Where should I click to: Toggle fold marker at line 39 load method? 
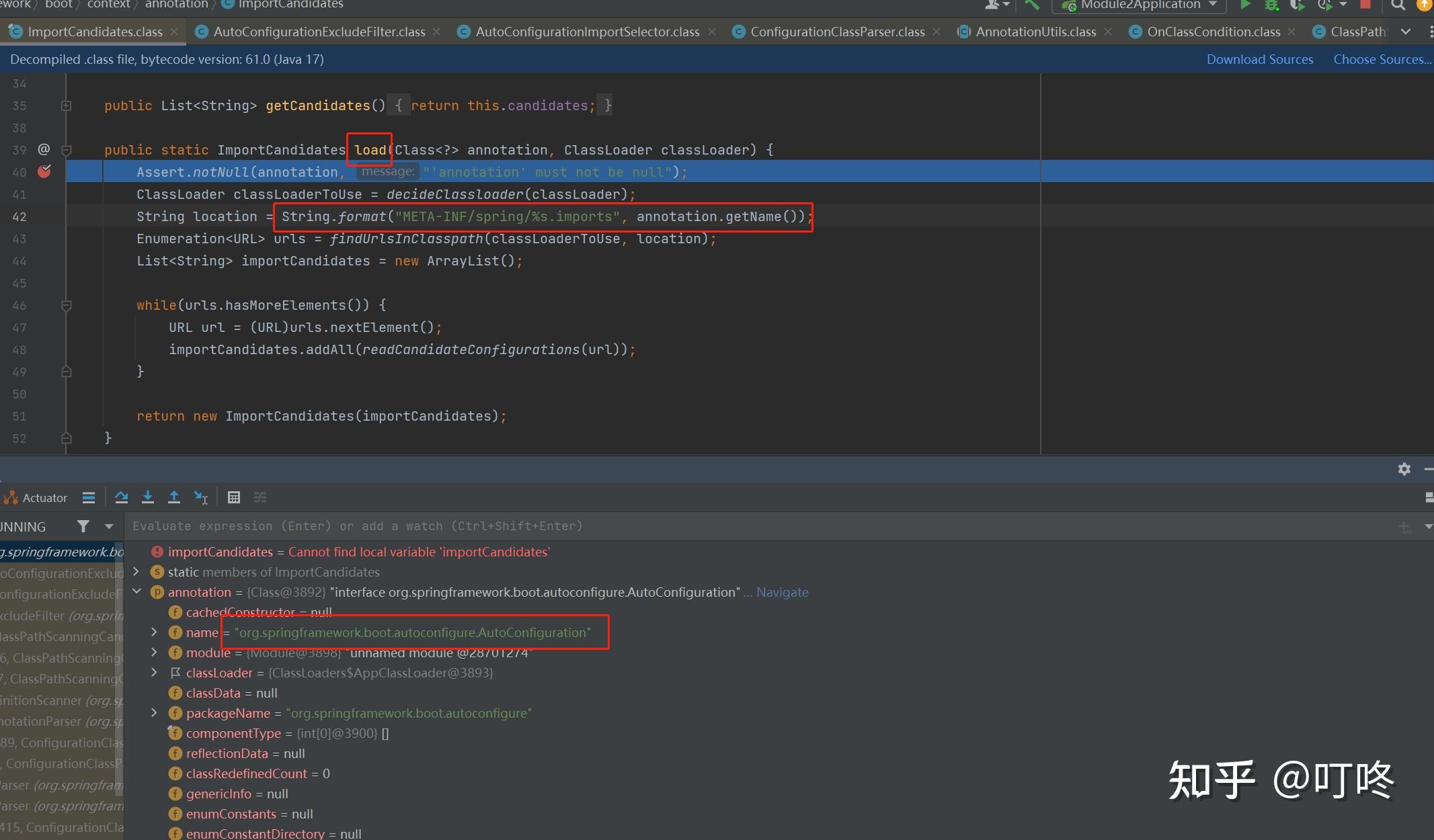pyautogui.click(x=66, y=150)
